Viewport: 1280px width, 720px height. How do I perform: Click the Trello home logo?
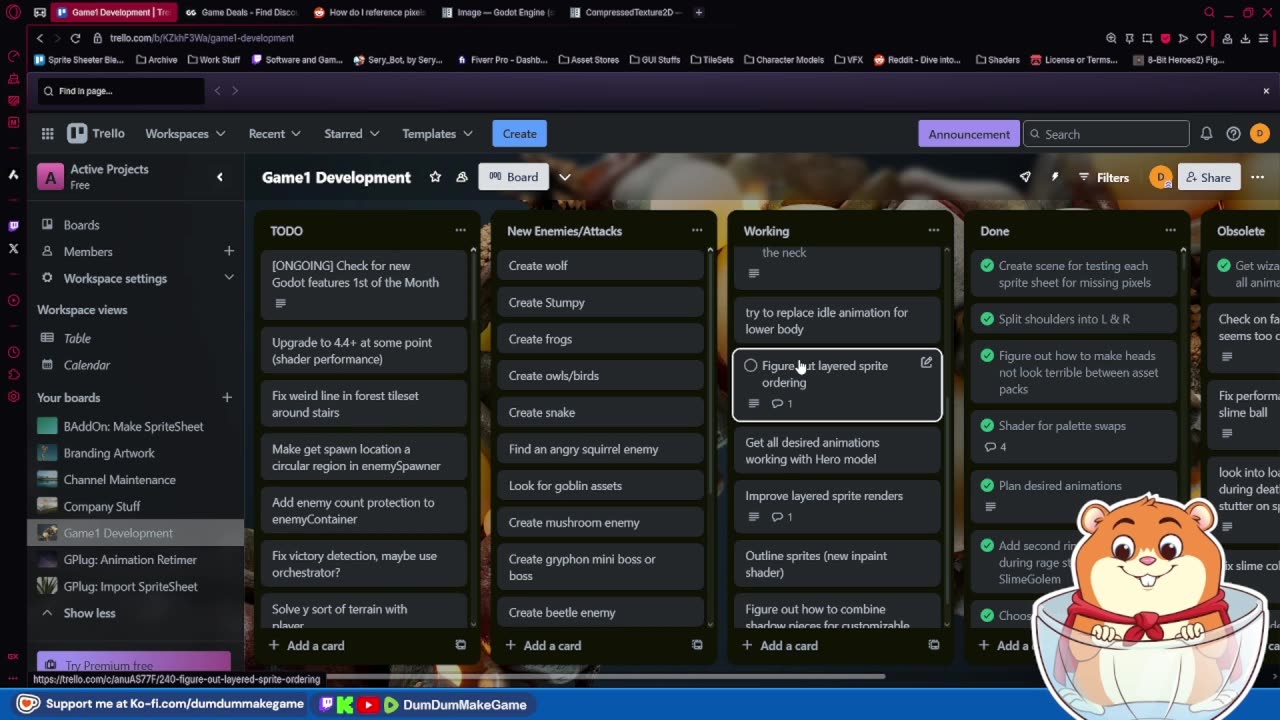(96, 133)
